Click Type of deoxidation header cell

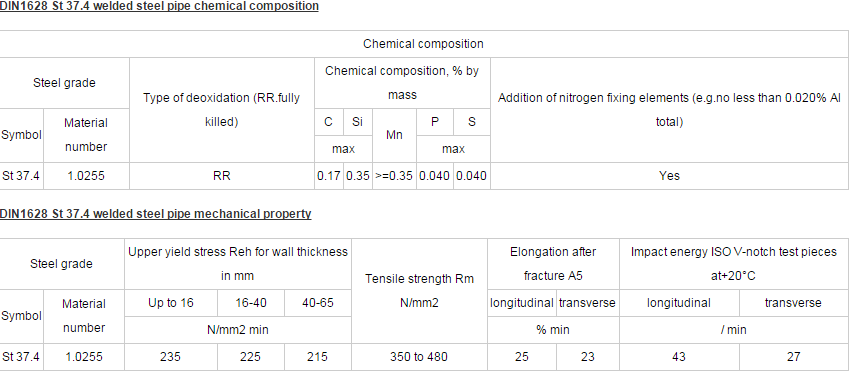coord(222,110)
